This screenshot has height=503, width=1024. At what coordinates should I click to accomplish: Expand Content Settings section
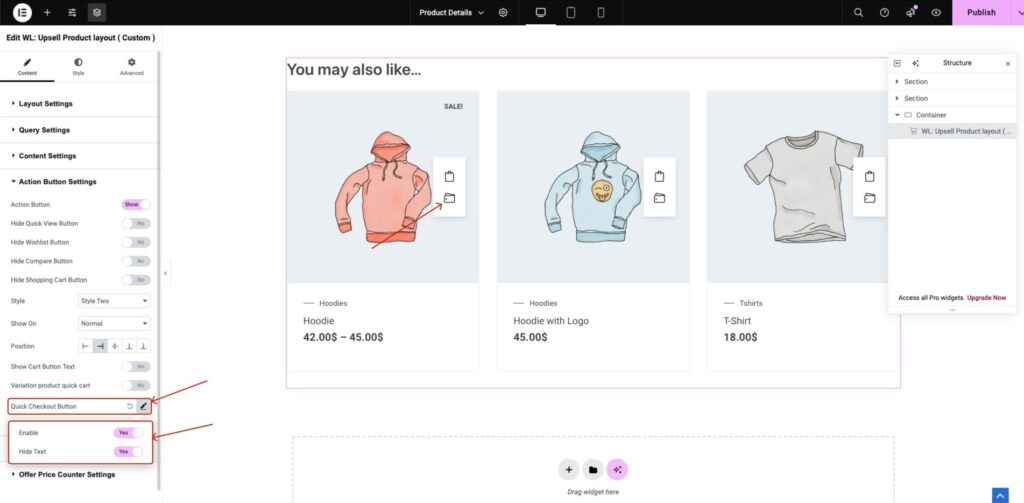click(x=79, y=156)
